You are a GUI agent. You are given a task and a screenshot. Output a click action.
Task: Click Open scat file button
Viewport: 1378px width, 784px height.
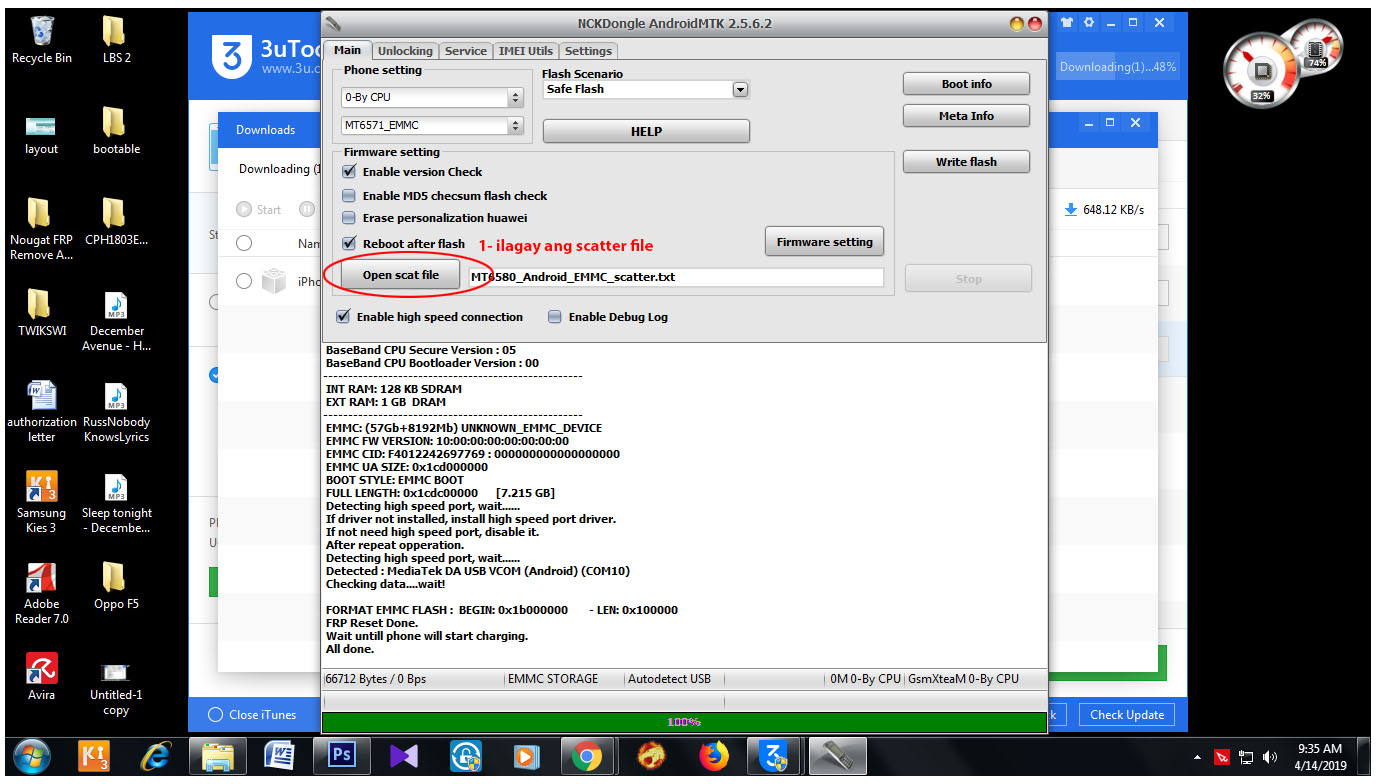[x=400, y=275]
